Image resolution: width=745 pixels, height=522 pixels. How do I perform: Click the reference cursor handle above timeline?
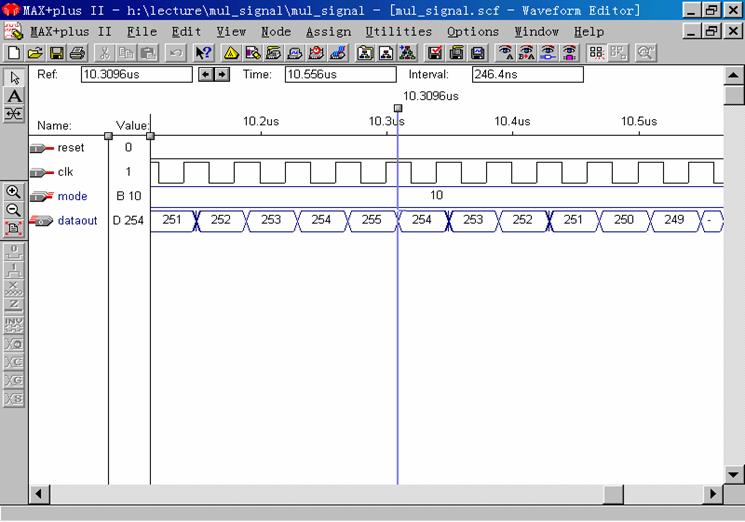398,108
